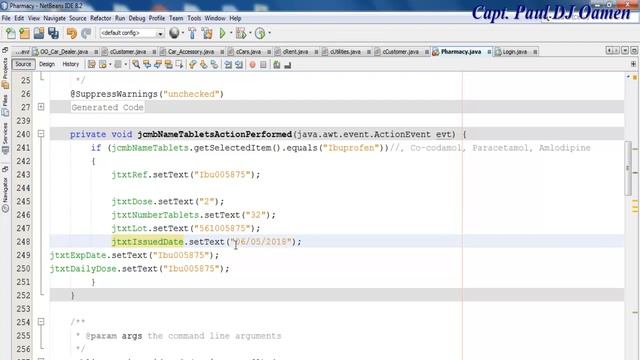Image resolution: width=640 pixels, height=360 pixels.
Task: Switch editor to Source view
Action: pos(23,64)
